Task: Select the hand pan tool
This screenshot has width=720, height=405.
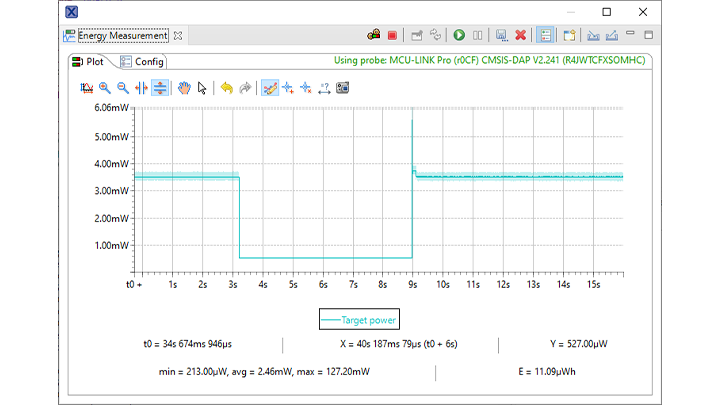Action: (184, 88)
